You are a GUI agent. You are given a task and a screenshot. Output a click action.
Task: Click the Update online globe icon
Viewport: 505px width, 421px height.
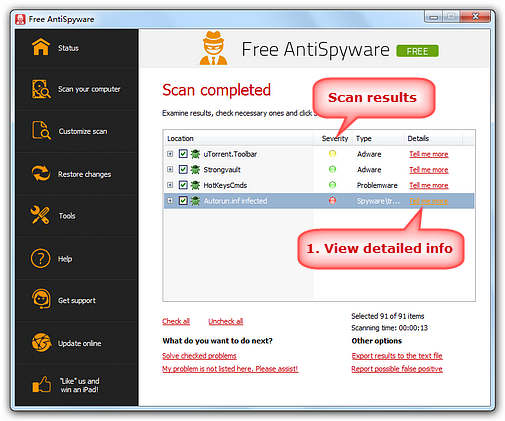[x=41, y=342]
